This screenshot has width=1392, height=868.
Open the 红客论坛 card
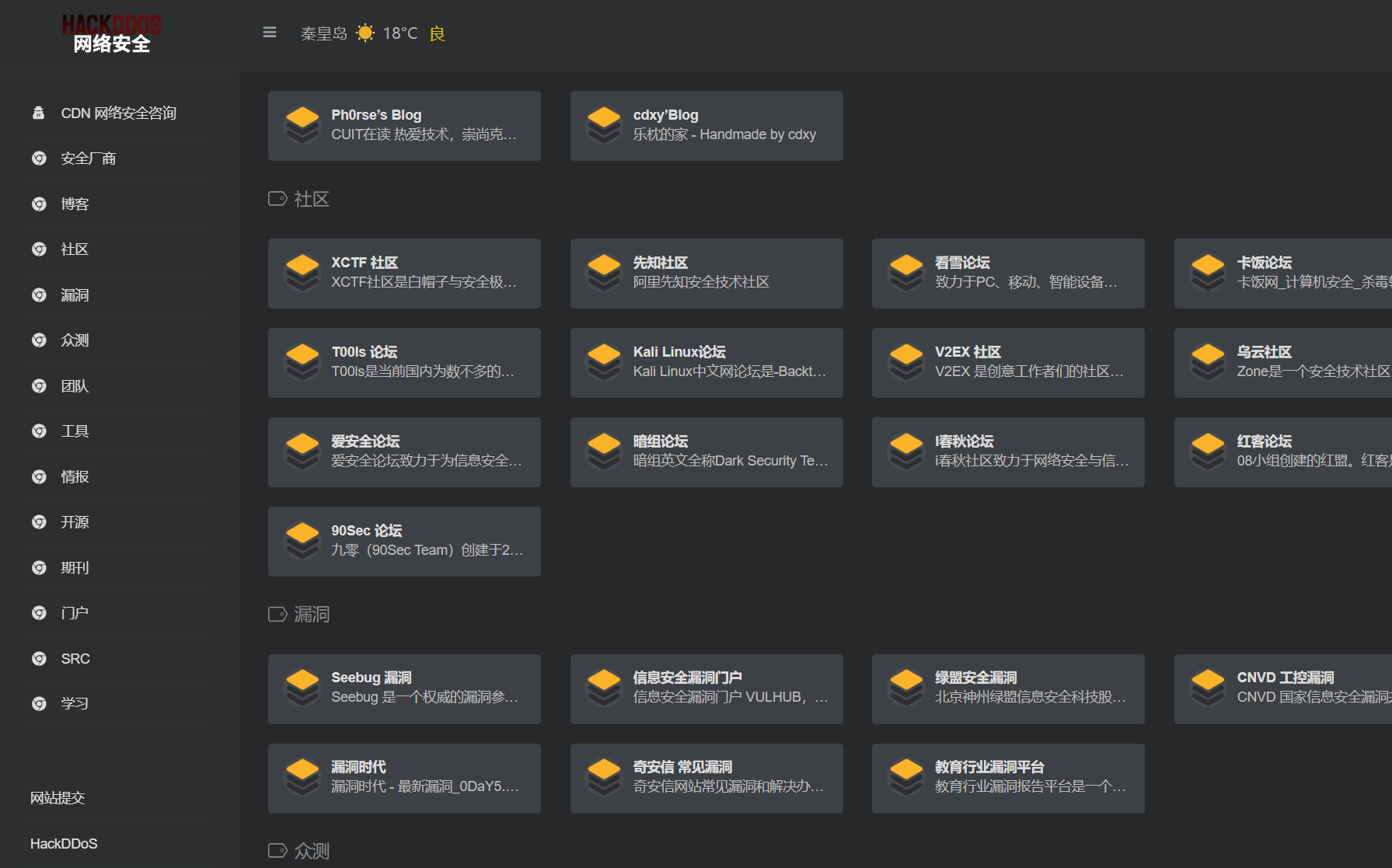1283,452
